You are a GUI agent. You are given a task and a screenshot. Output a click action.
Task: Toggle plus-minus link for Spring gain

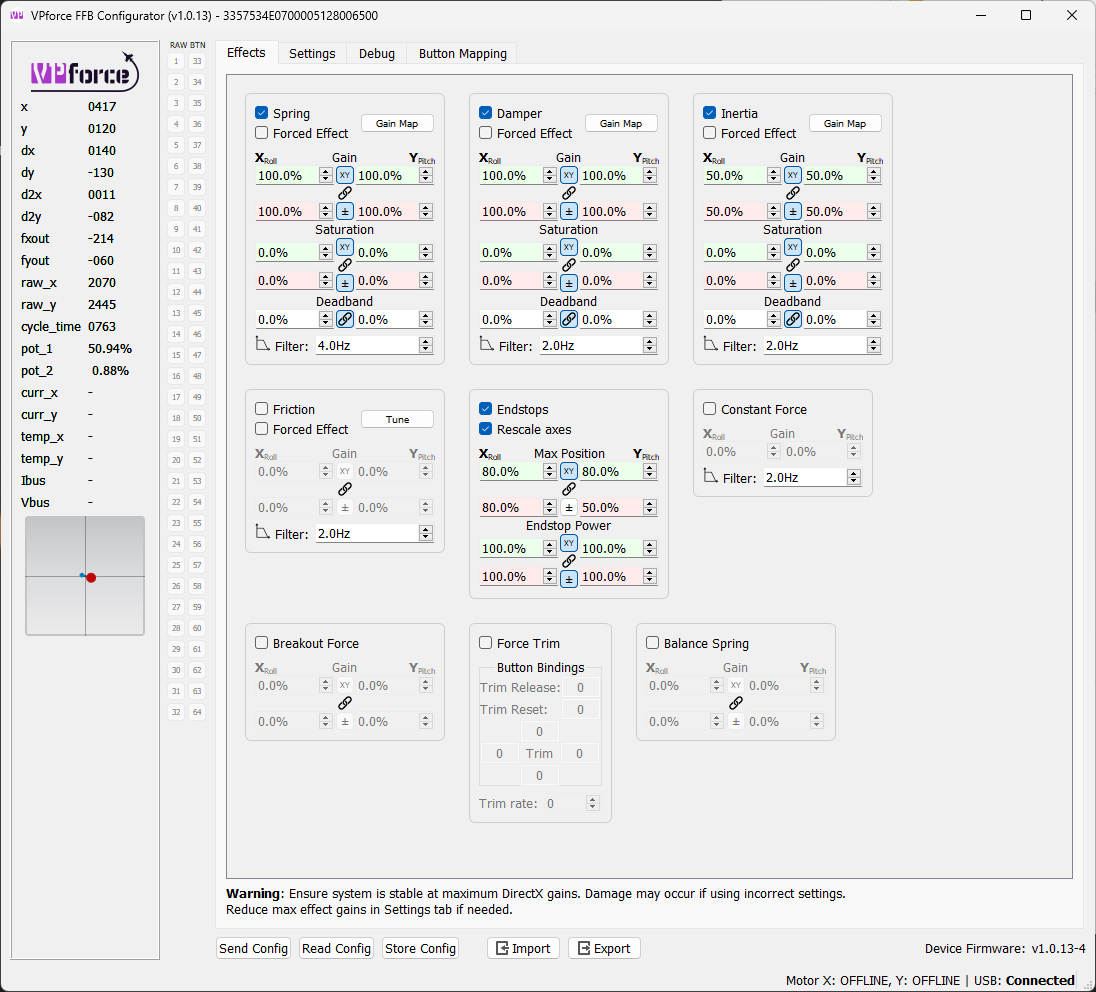[345, 211]
